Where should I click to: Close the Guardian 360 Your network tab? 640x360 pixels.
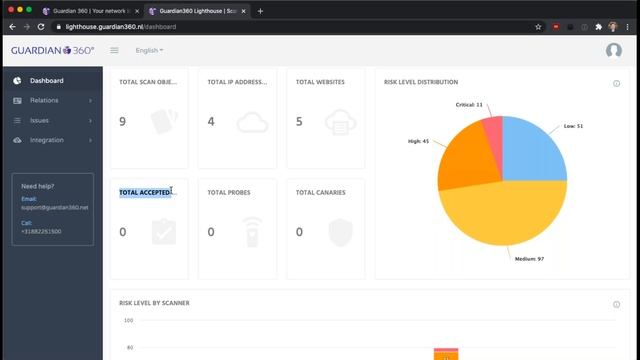click(x=137, y=11)
